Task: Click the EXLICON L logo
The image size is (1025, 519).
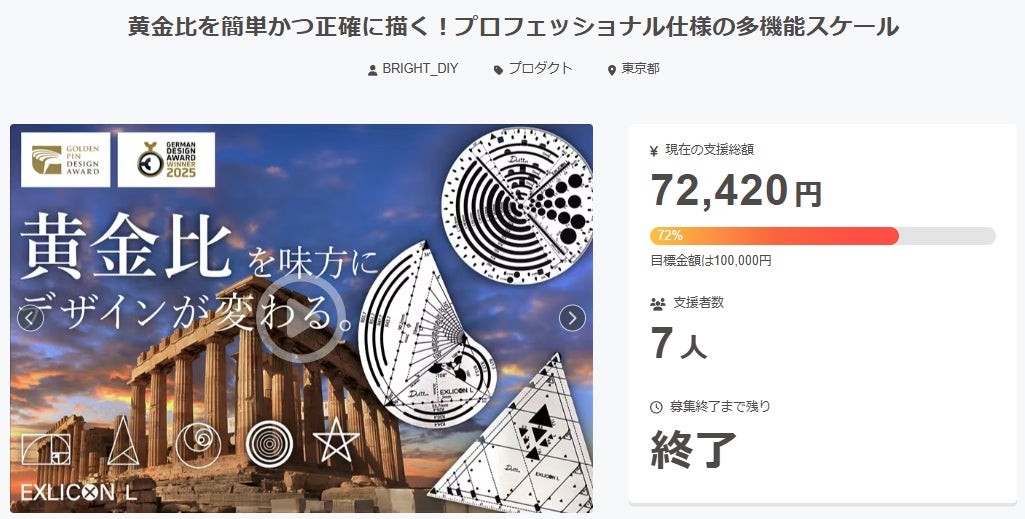Action: click(79, 492)
